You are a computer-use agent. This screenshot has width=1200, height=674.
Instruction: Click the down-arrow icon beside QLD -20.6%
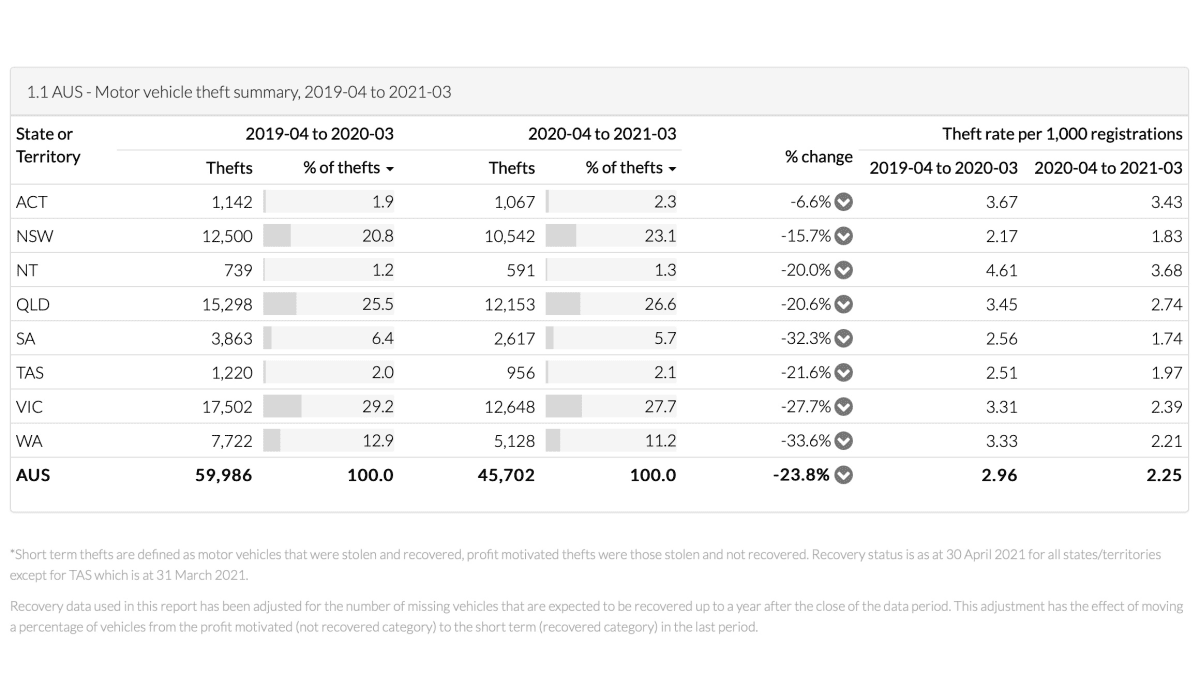pos(844,304)
